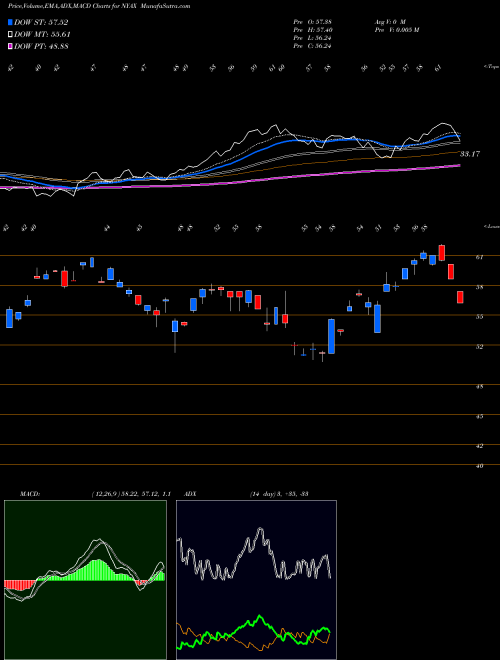Click the Pre C: 56.24 value
The width and height of the screenshot is (500, 660).
(312, 46)
